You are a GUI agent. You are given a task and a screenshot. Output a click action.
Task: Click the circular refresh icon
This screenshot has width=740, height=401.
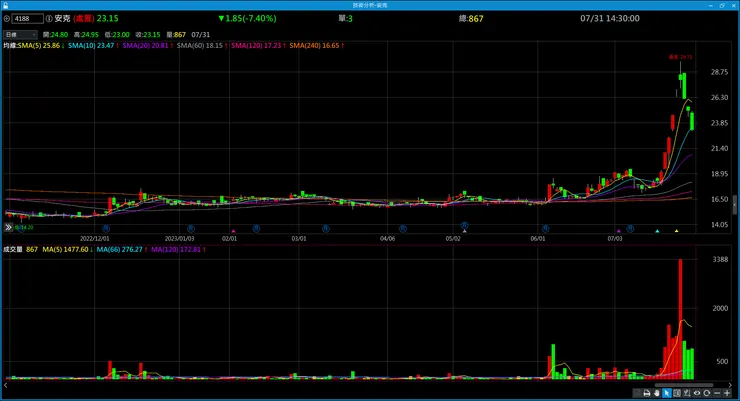(706, 393)
